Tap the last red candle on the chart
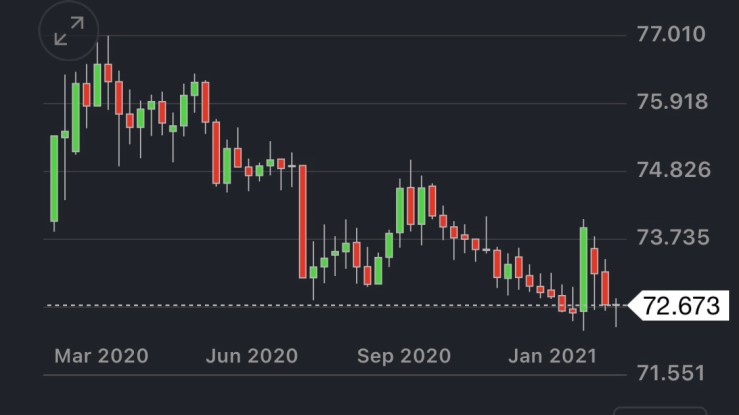This screenshot has width=739, height=415. [x=605, y=287]
